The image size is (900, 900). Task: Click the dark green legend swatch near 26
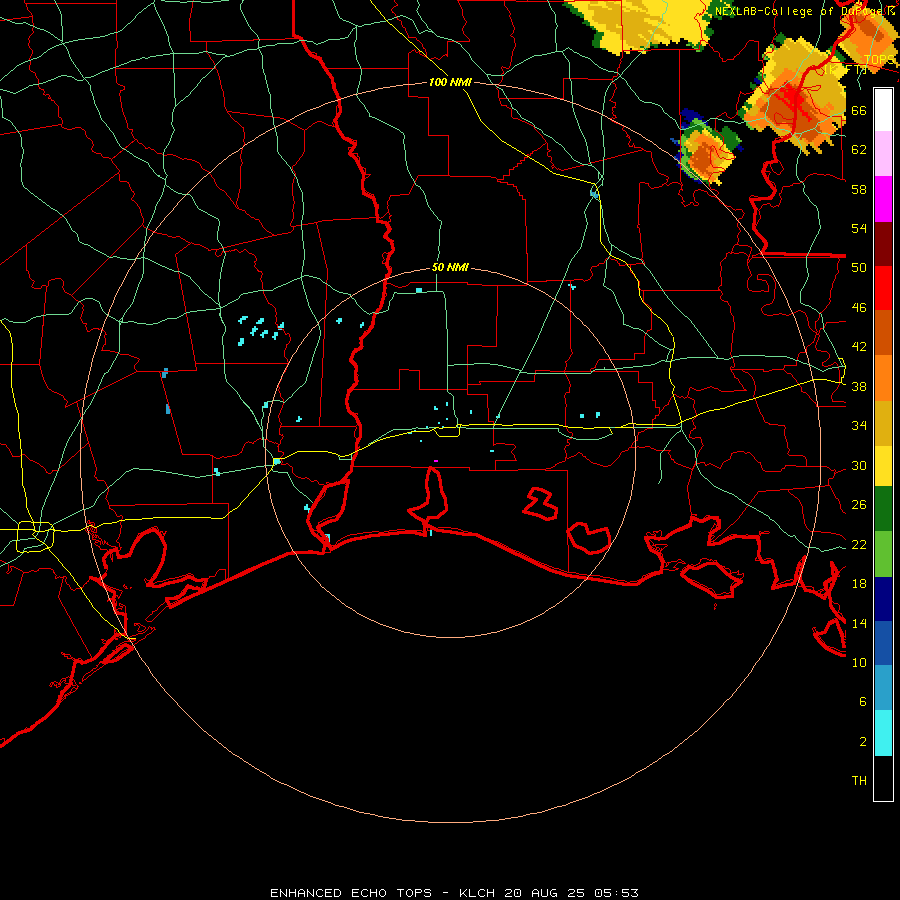883,509
